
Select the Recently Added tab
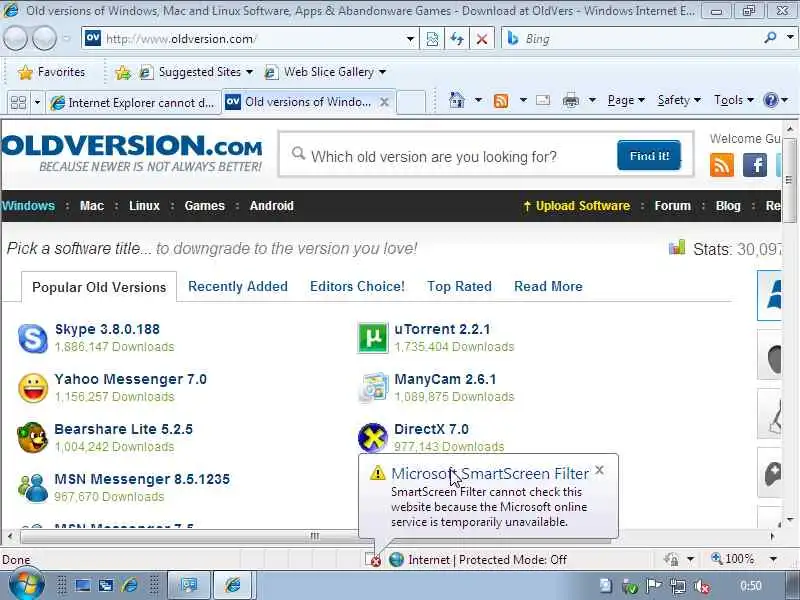click(238, 286)
